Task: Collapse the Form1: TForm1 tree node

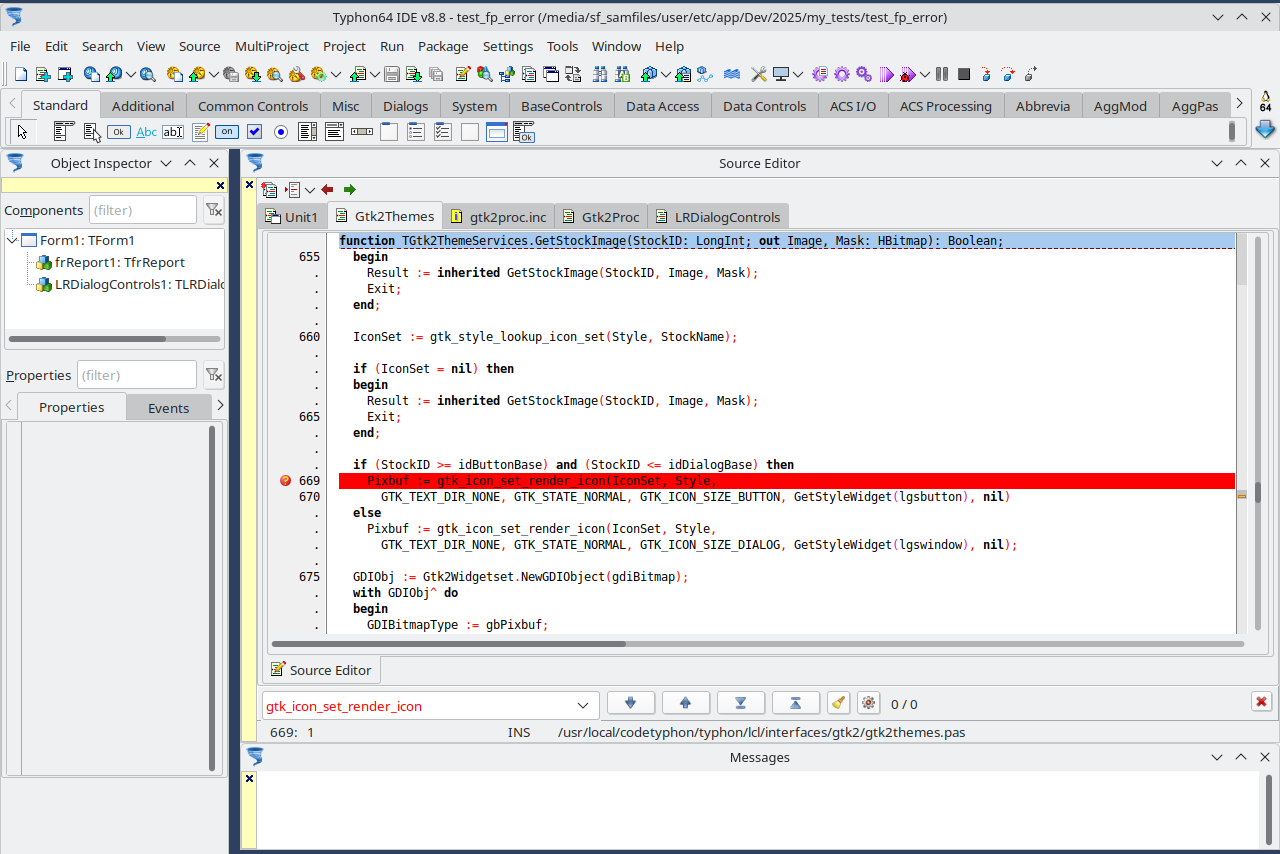Action: [13, 240]
